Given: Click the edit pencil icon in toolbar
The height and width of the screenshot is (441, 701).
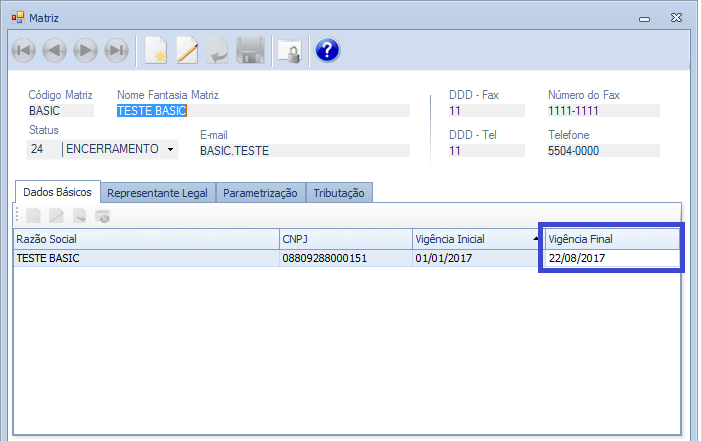Looking at the screenshot, I should point(187,50).
